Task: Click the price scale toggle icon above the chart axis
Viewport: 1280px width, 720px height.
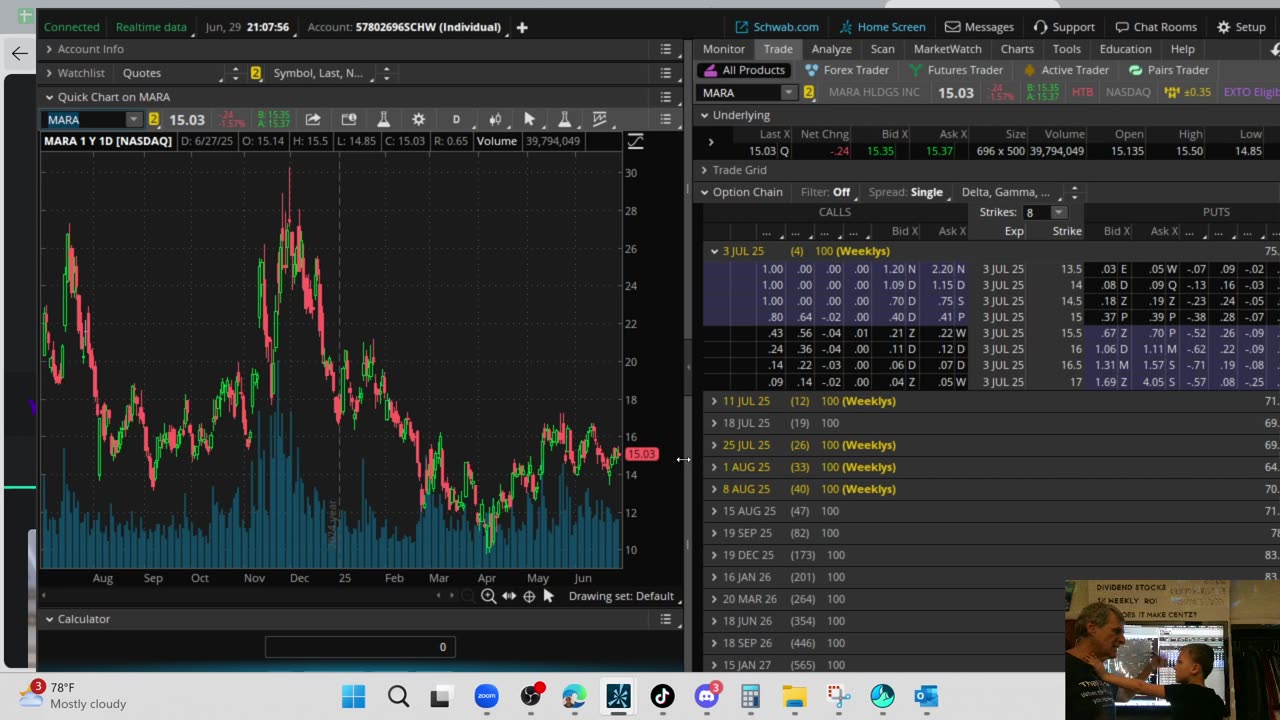Action: 635,142
